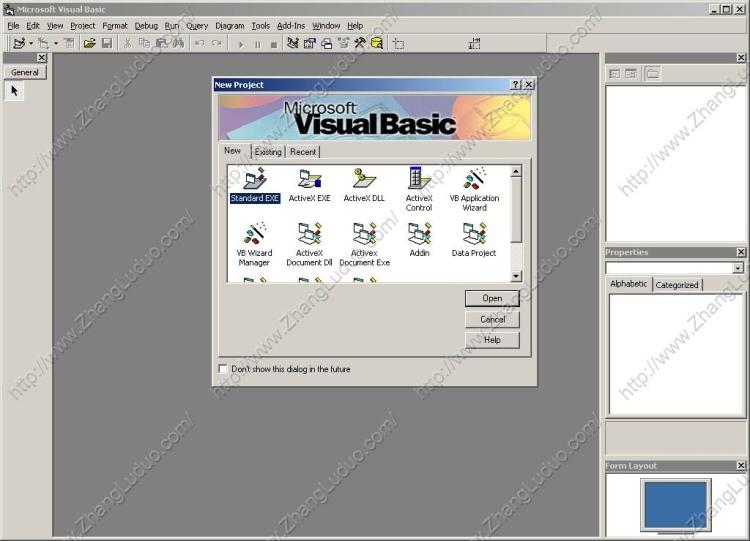Click the General tab of the Toolbox

25,73
